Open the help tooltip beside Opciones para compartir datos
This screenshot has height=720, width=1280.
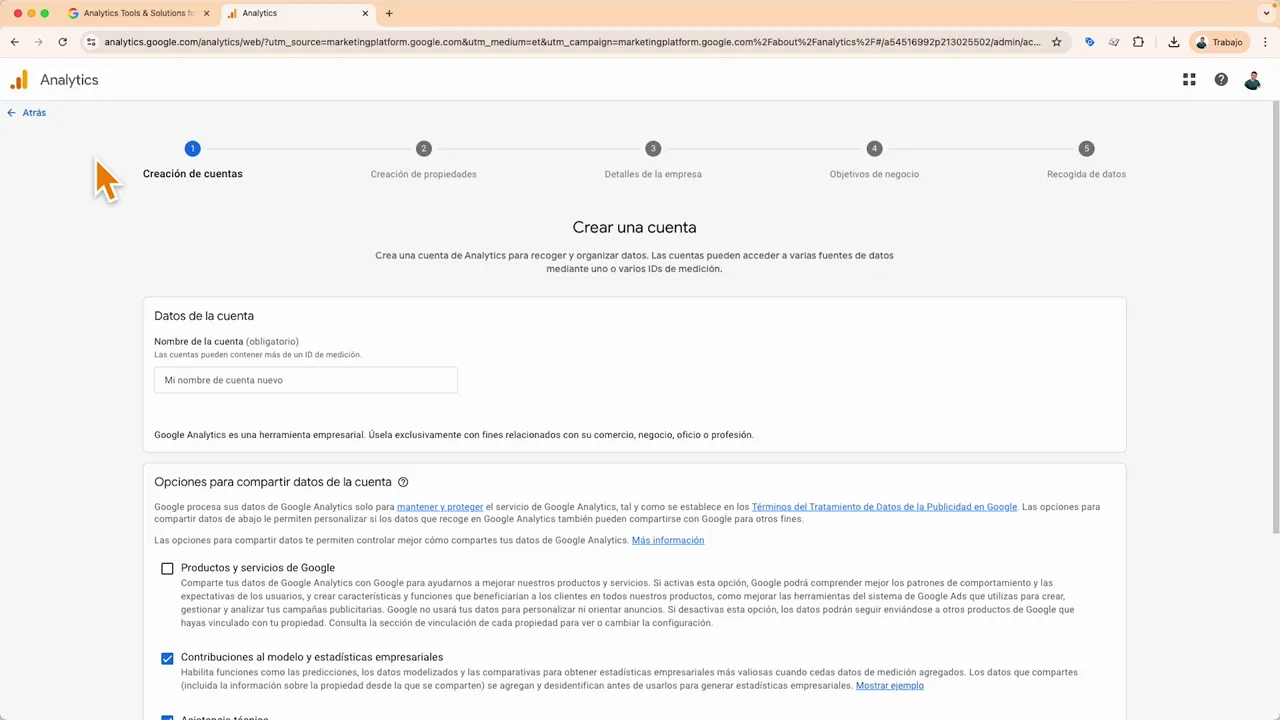[x=403, y=482]
